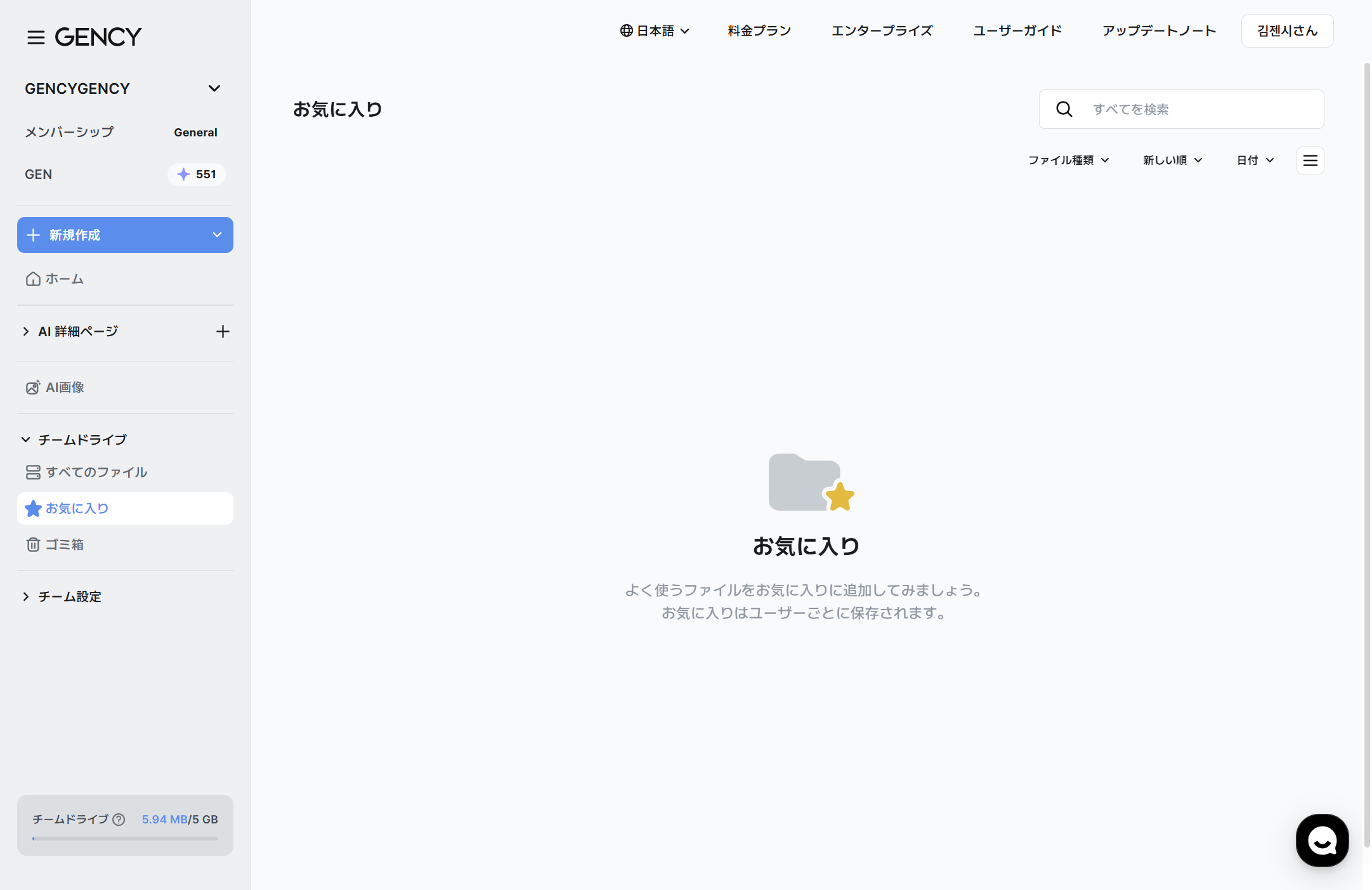Screen dimensions: 1372x890
Task: Click the plus icon beside AI 詳細ページ
Action: 223,331
